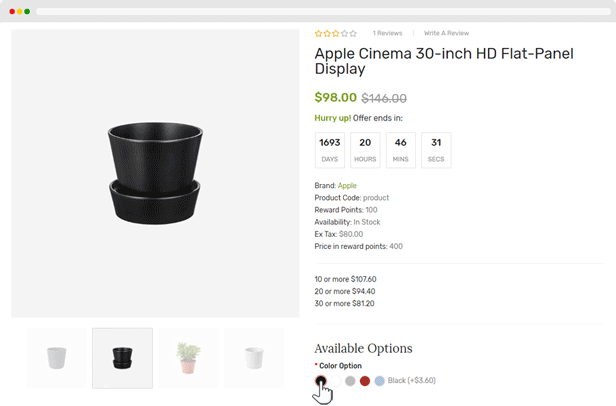Viewport: 616px width, 406px height.
Task: Show the last white pot thumbnail
Action: (x=254, y=358)
